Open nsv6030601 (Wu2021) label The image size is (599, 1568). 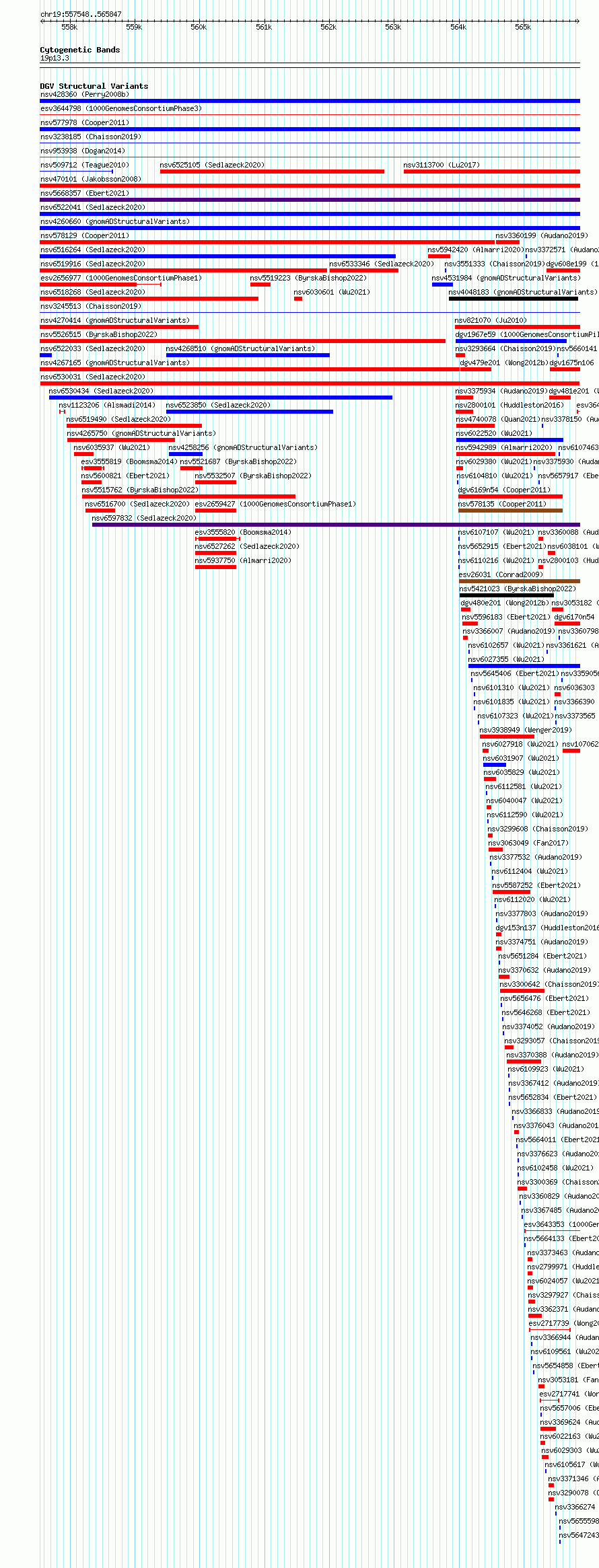332,293
